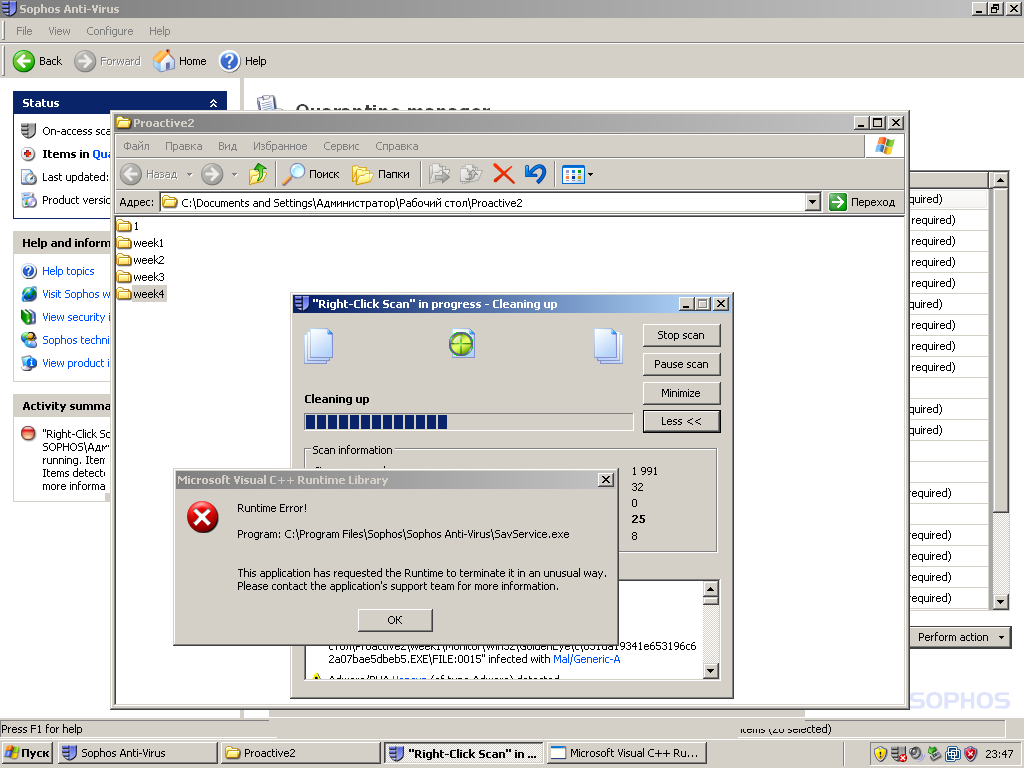Open the Help topics link
This screenshot has width=1024, height=768.
[68, 271]
